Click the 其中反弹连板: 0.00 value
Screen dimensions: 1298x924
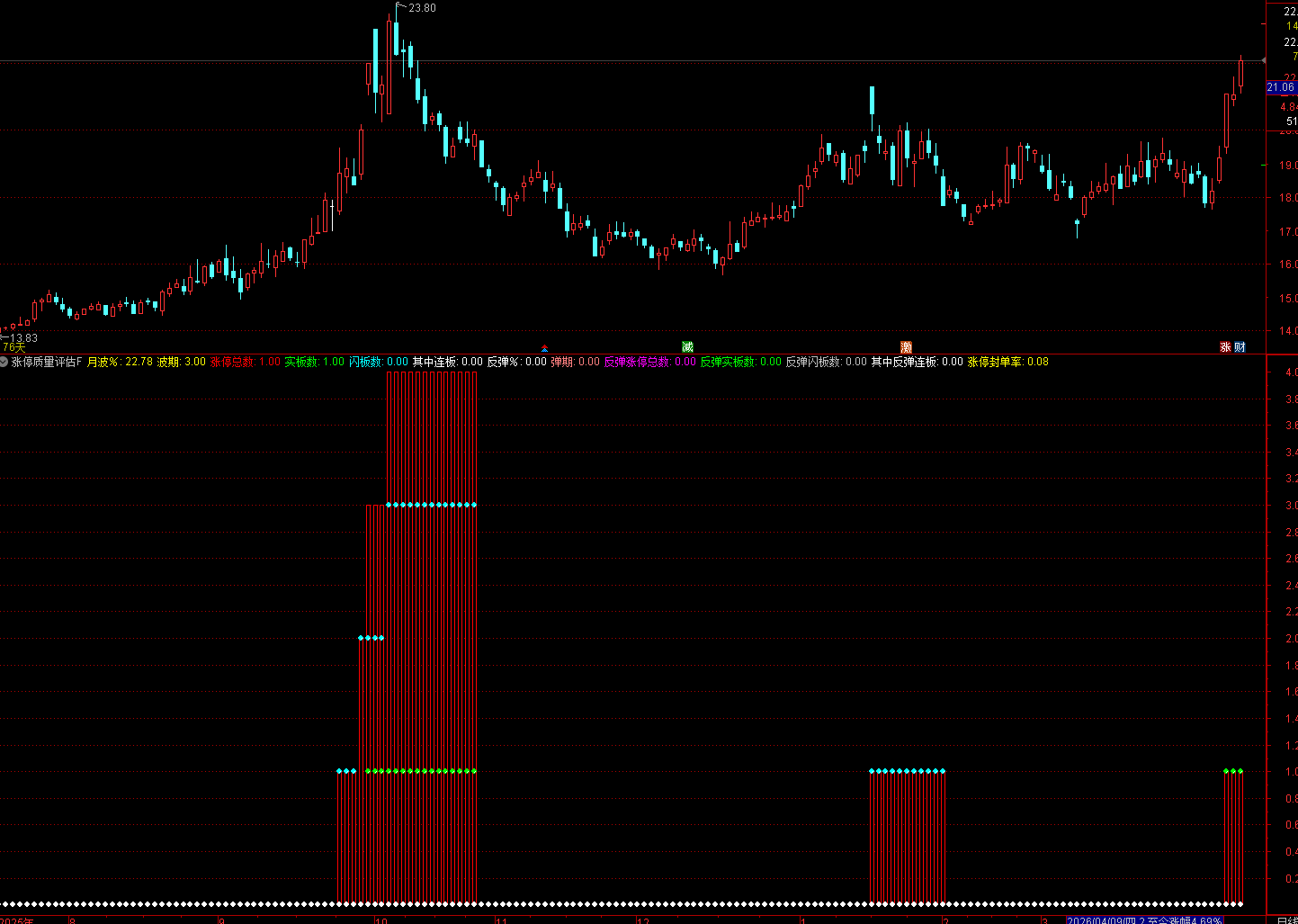pyautogui.click(x=918, y=362)
